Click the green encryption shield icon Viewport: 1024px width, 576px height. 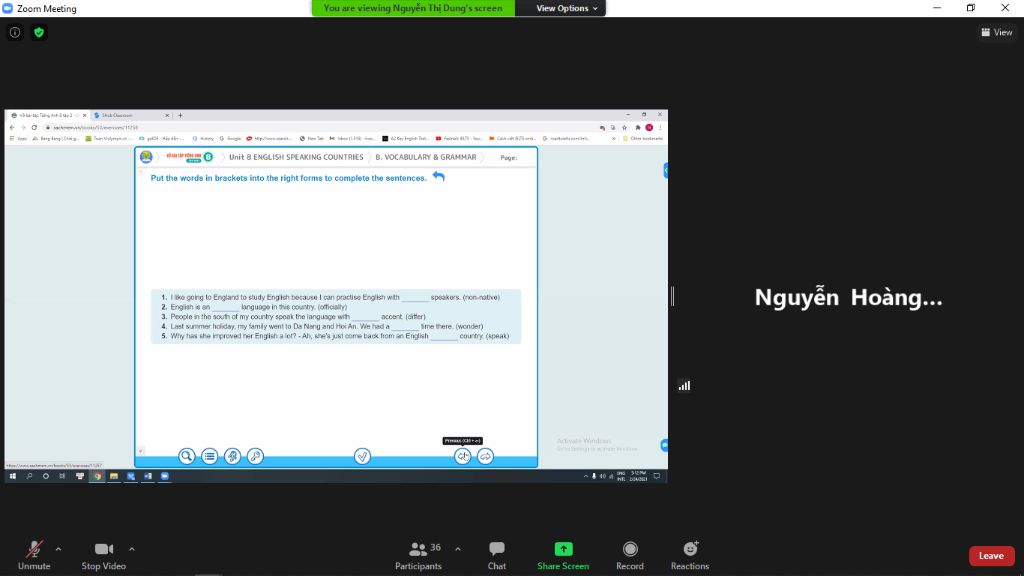coord(39,32)
